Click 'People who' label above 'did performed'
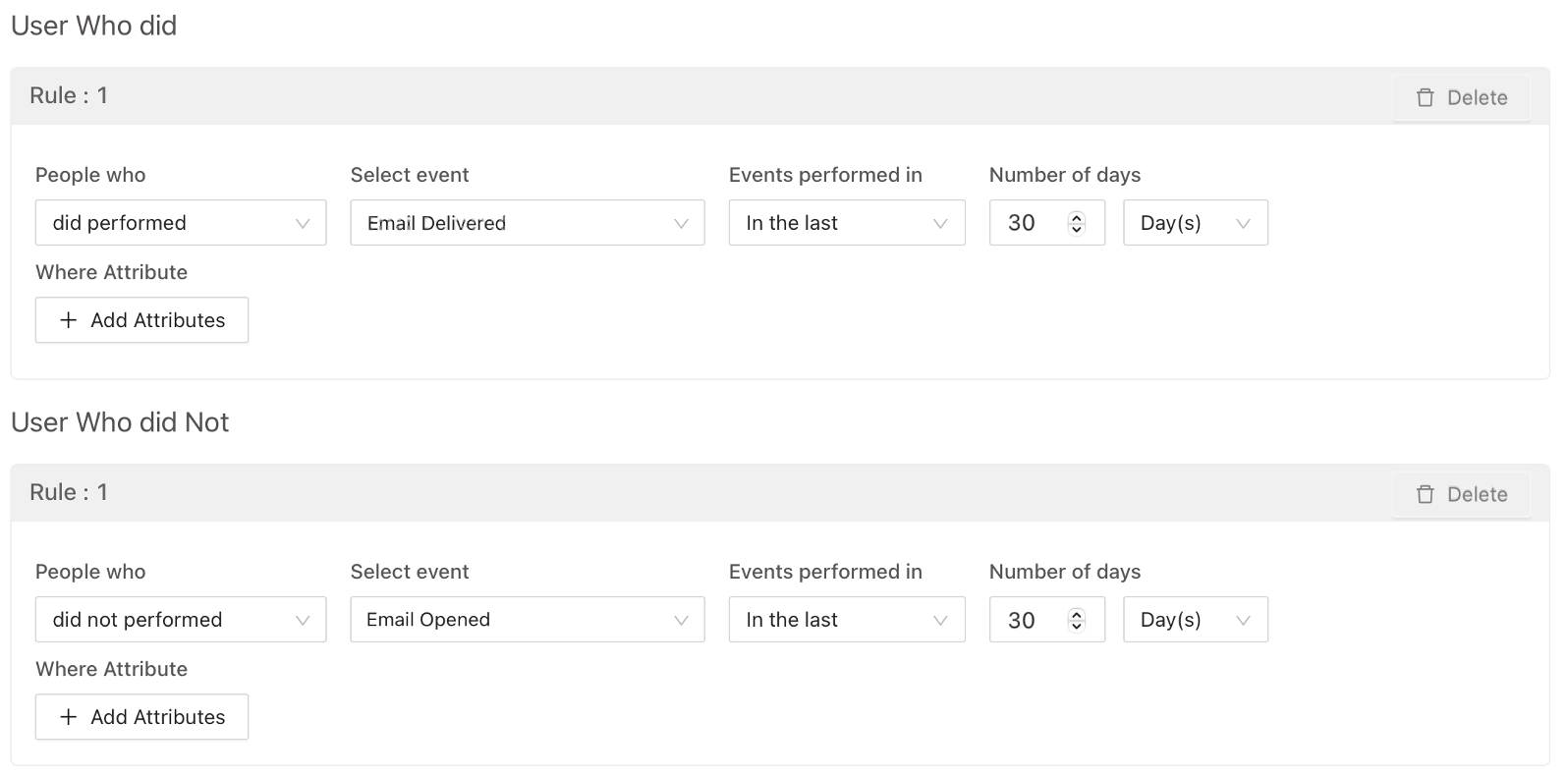 [x=90, y=175]
